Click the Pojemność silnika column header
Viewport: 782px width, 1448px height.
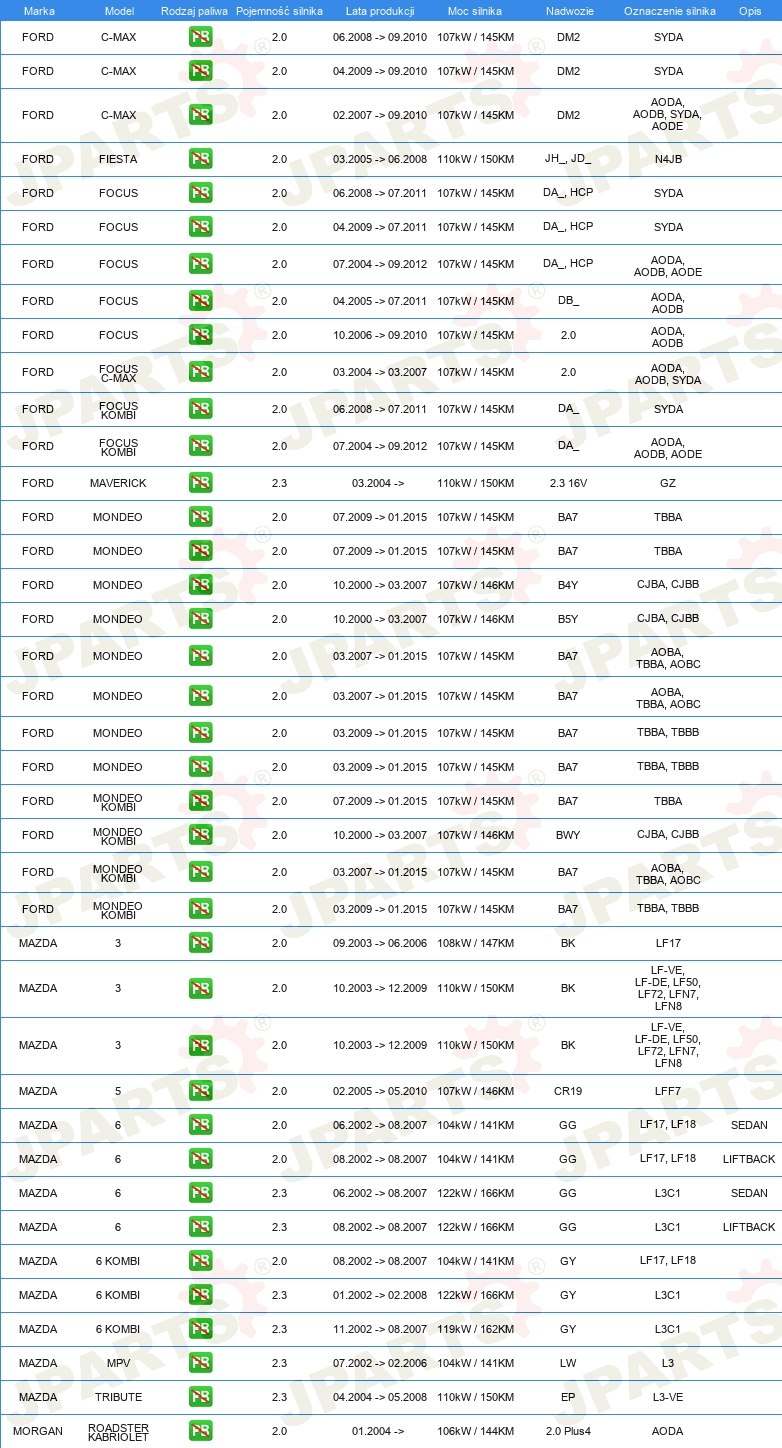[x=279, y=11]
